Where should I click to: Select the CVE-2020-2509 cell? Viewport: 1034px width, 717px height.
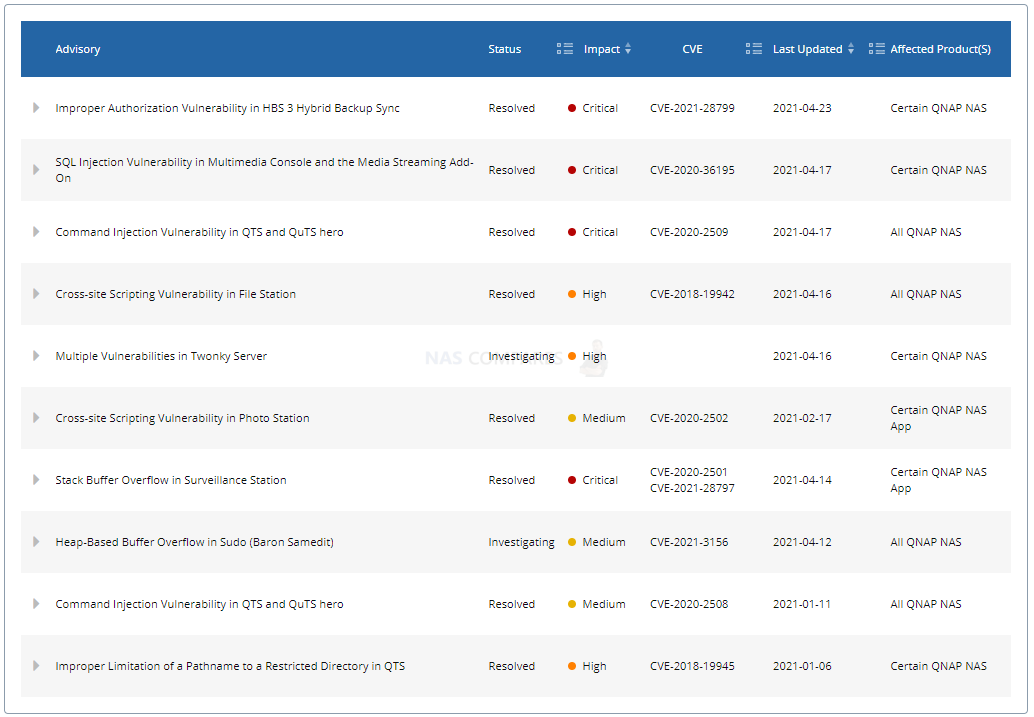pyautogui.click(x=689, y=232)
